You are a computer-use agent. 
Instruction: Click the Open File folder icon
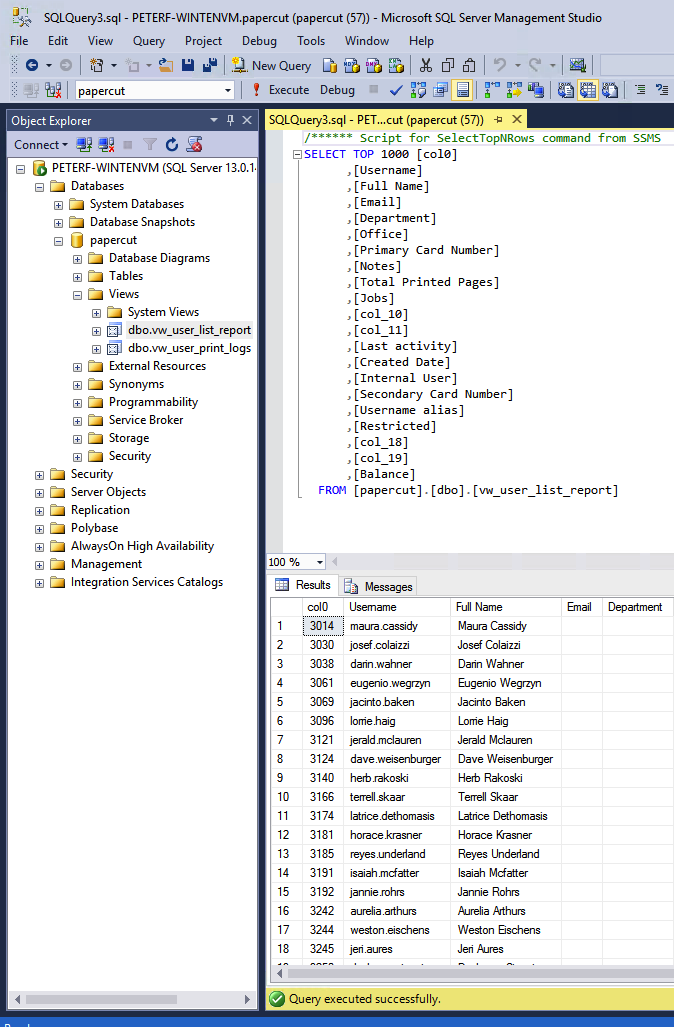(x=166, y=65)
